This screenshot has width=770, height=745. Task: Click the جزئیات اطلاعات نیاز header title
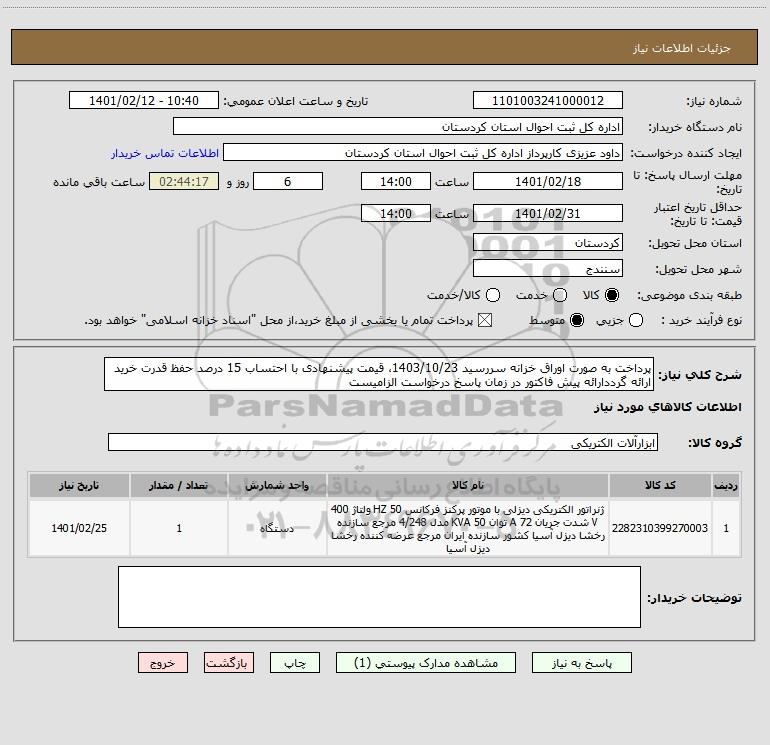point(682,48)
